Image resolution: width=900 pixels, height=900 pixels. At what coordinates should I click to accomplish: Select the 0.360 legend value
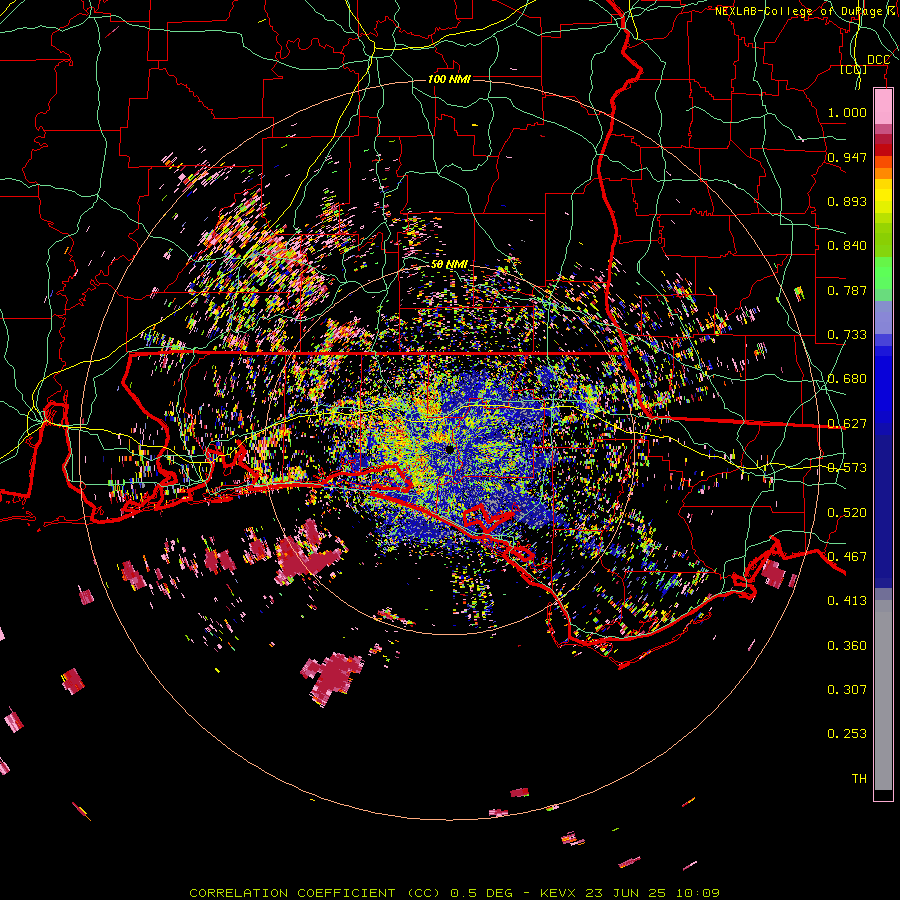pyautogui.click(x=847, y=646)
